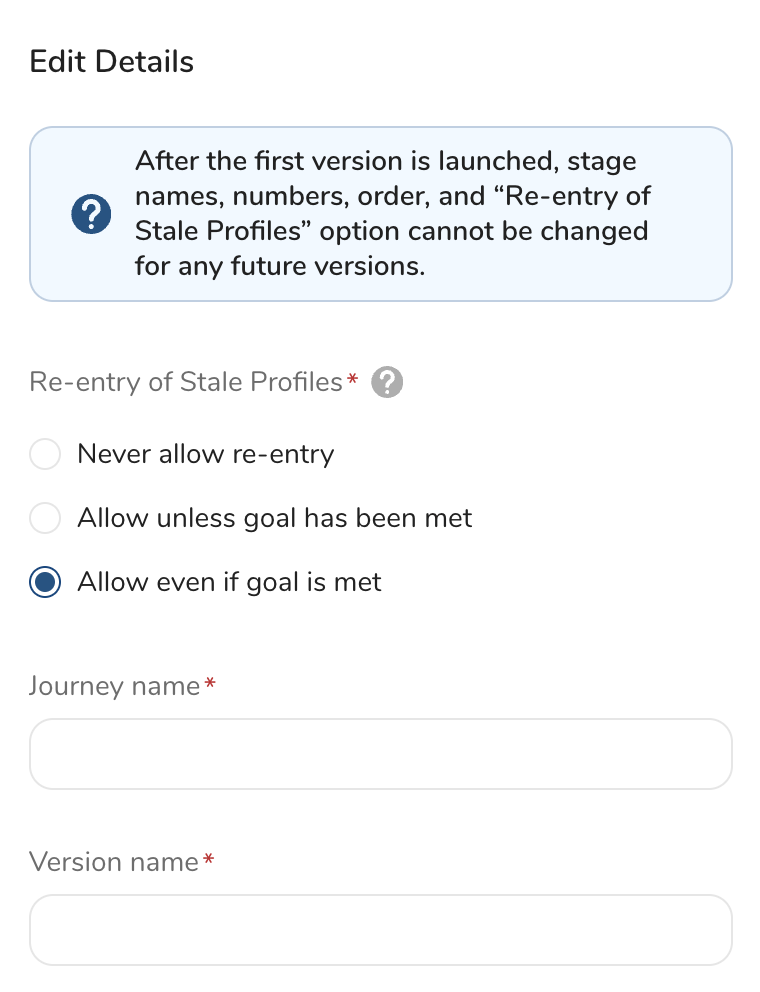760x992 pixels.
Task: Click the "Version name" field label
Action: click(x=113, y=862)
